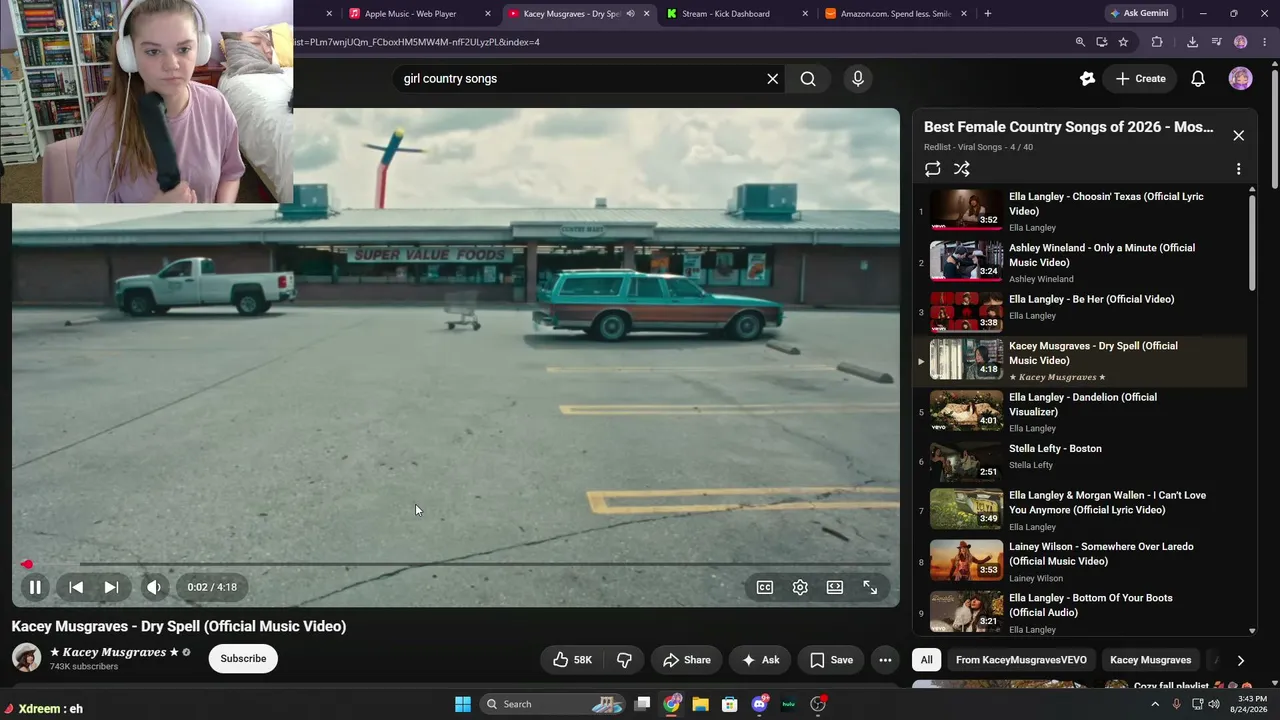Open Hulu from the taskbar
Image resolution: width=1280 pixels, height=720 pixels.
point(788,704)
